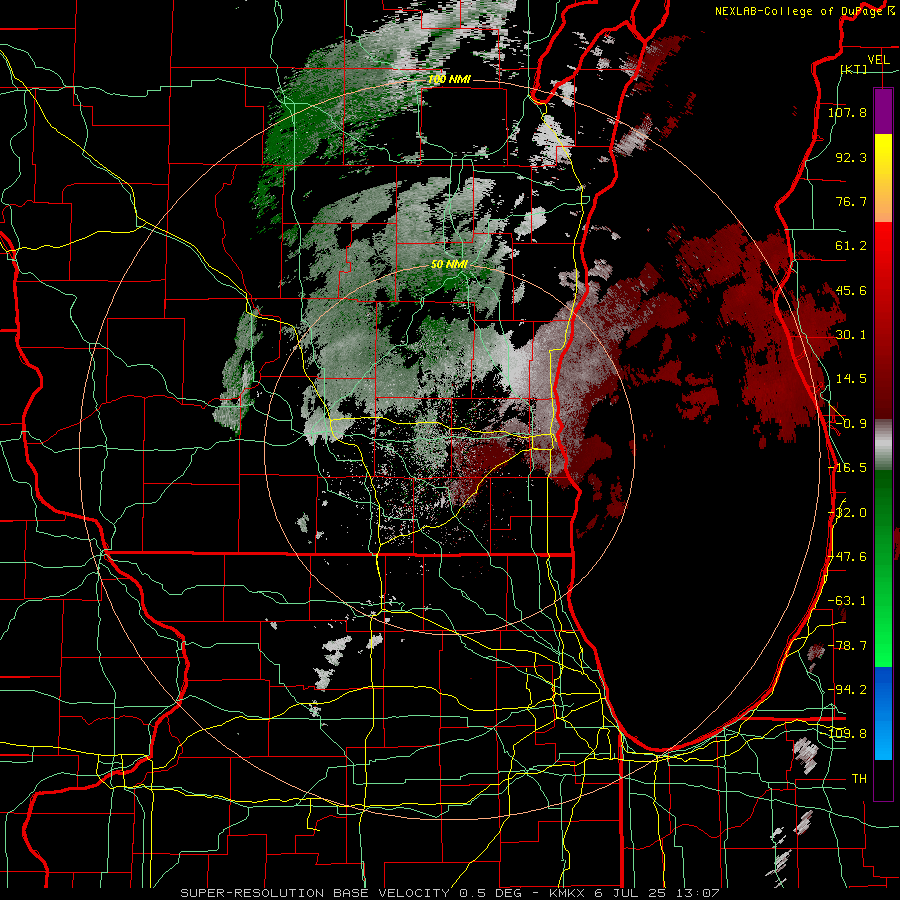Select the 92.3 velocity scale label
Screen dimensions: 900x900
tap(851, 157)
